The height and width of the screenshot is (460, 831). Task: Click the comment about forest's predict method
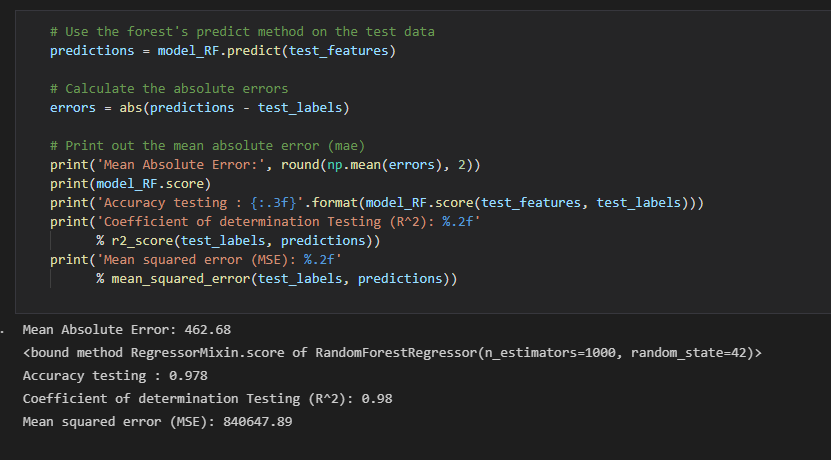pos(242,32)
